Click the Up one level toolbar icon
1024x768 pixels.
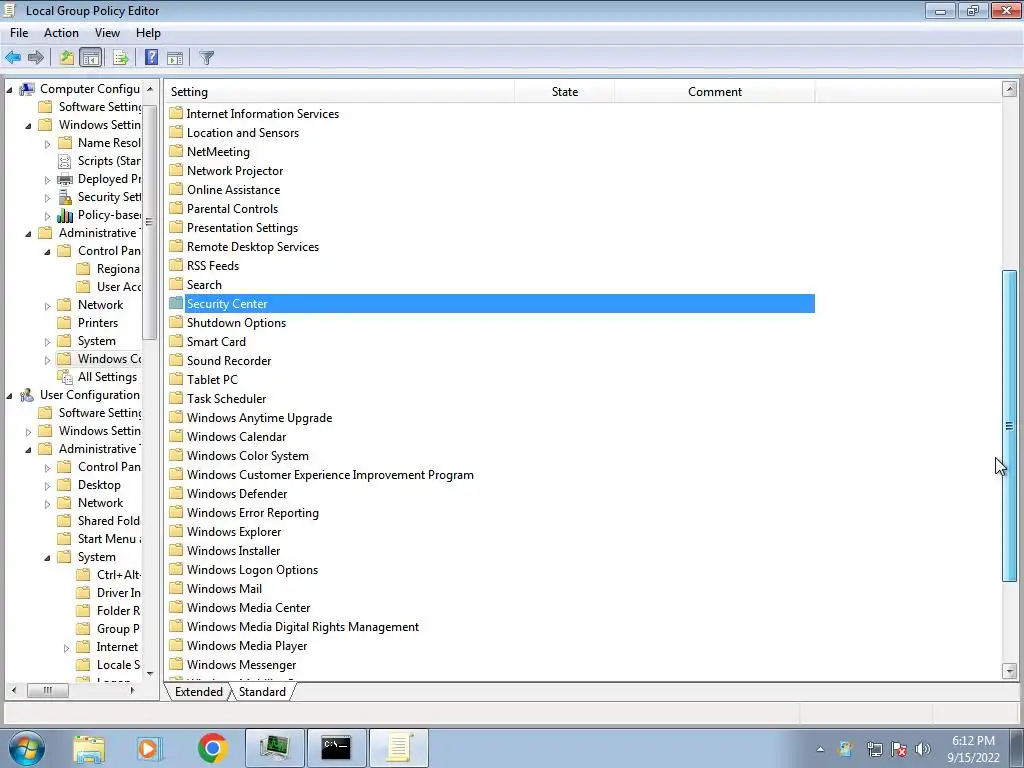pyautogui.click(x=67, y=57)
